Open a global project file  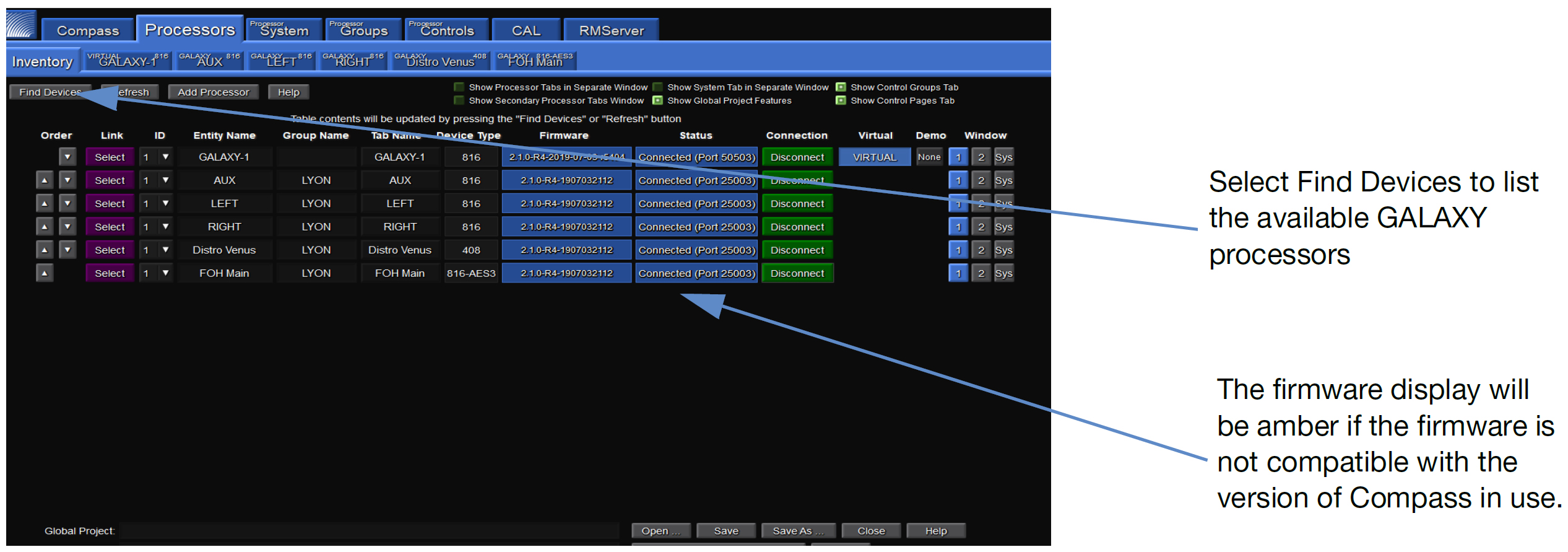(661, 530)
